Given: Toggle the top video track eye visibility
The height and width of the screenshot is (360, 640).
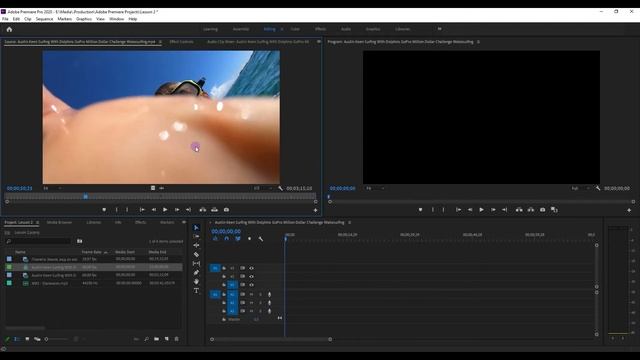Looking at the screenshot, I should [251, 268].
